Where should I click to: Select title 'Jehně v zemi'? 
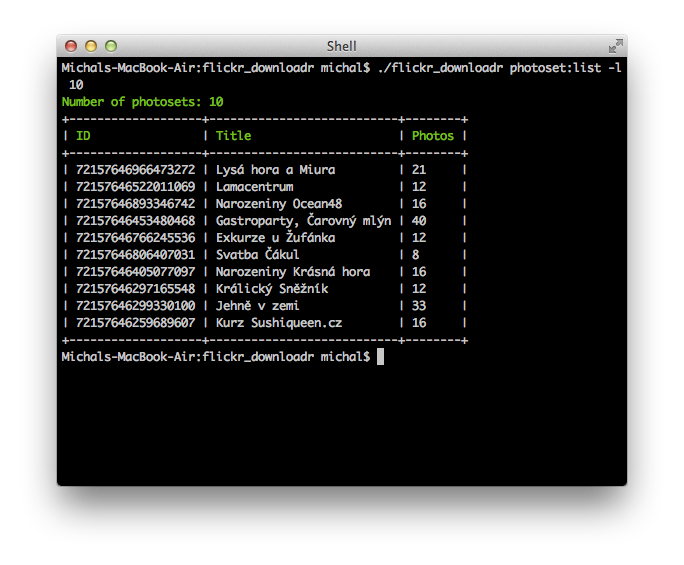(257, 305)
